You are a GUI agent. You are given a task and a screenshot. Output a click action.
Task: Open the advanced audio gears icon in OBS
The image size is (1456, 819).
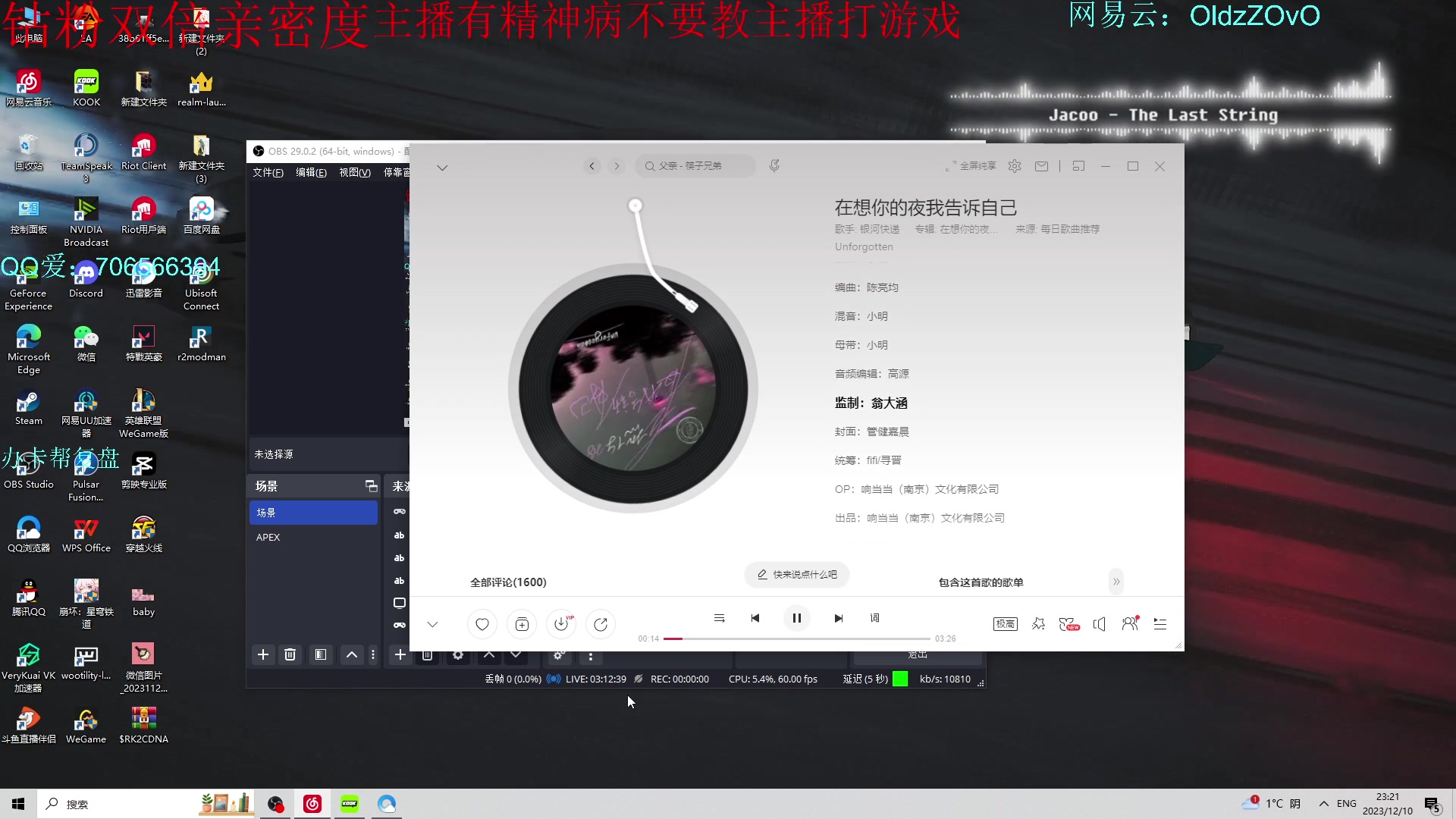click(x=559, y=655)
